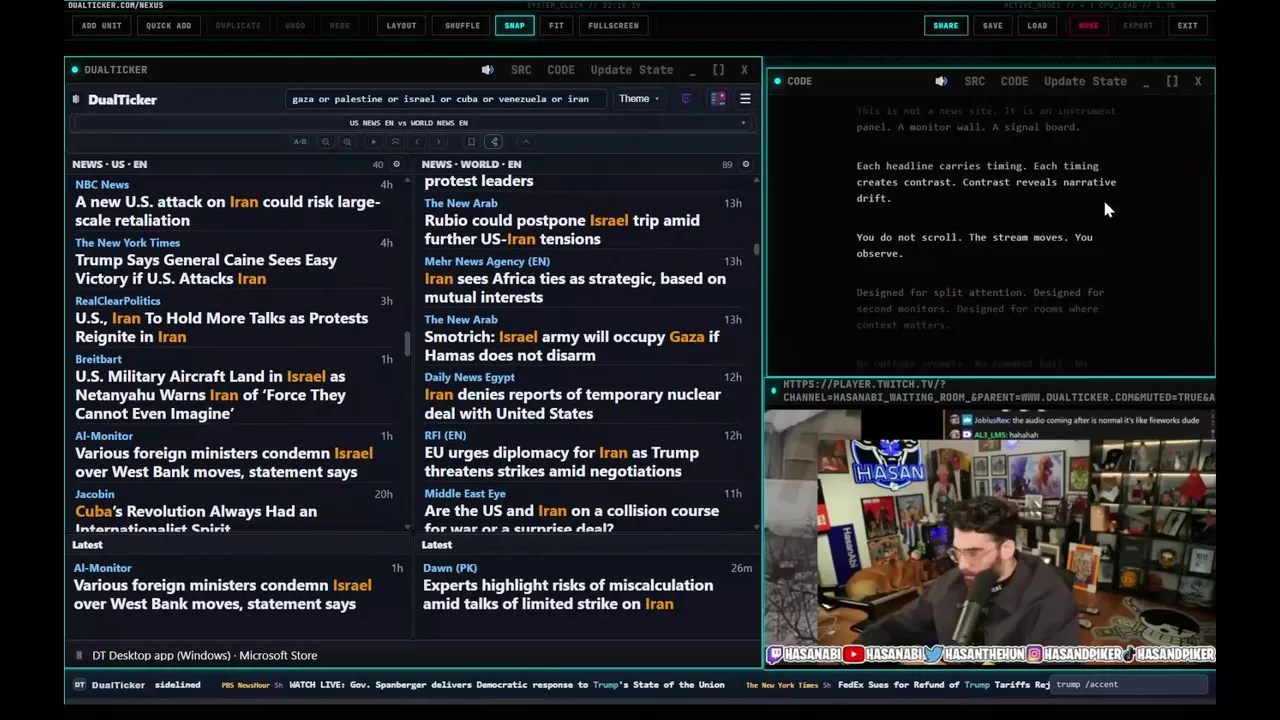This screenshot has height=720, width=1280.
Task: Click the A-B compare icon
Action: tap(300, 142)
